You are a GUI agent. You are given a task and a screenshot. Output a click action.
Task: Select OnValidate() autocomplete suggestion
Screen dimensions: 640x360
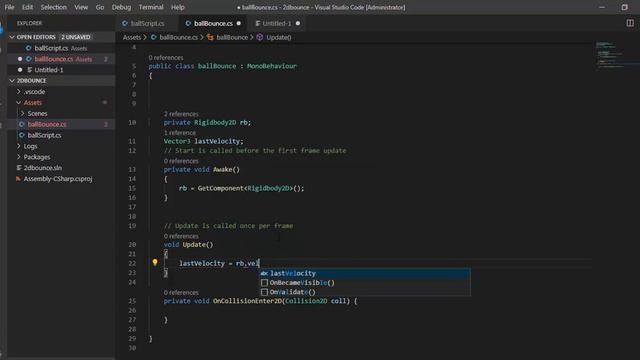(x=365, y=292)
